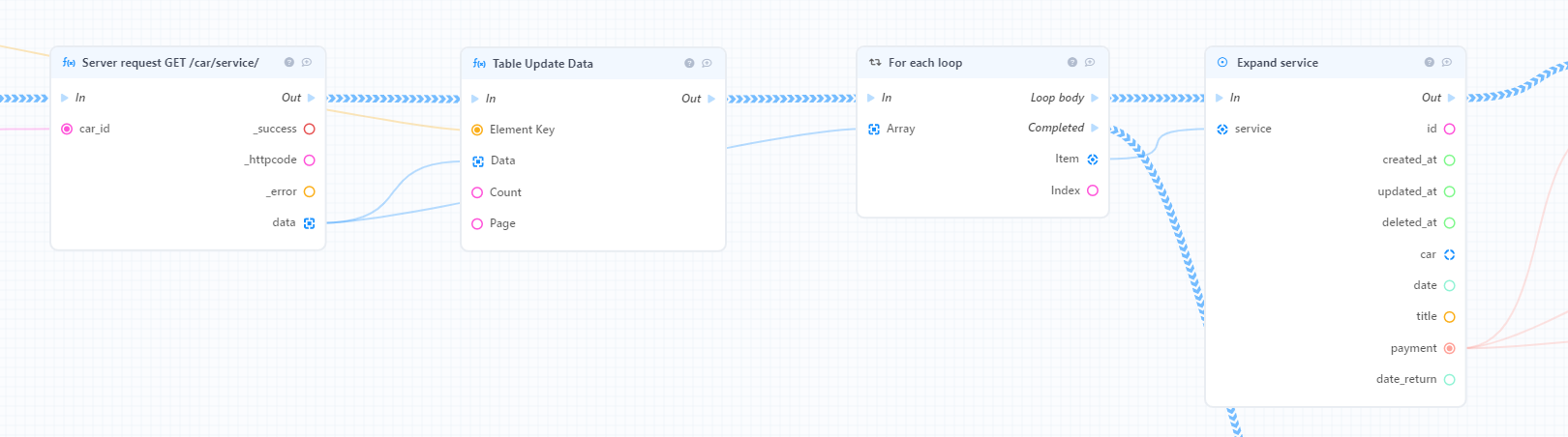Click the loop icon of For each loop
Image resolution: width=1568 pixels, height=437 pixels.
(x=875, y=62)
